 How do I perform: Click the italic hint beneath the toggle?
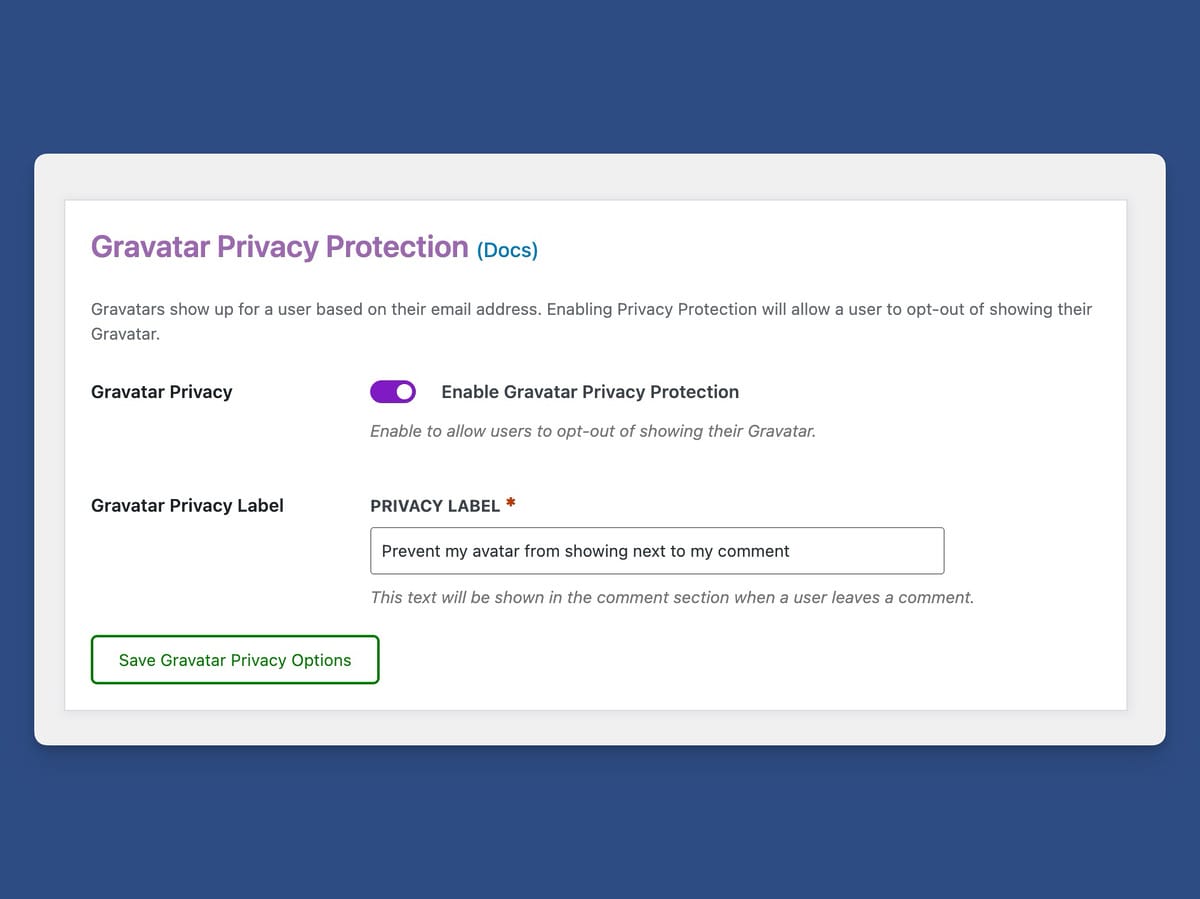tap(592, 432)
